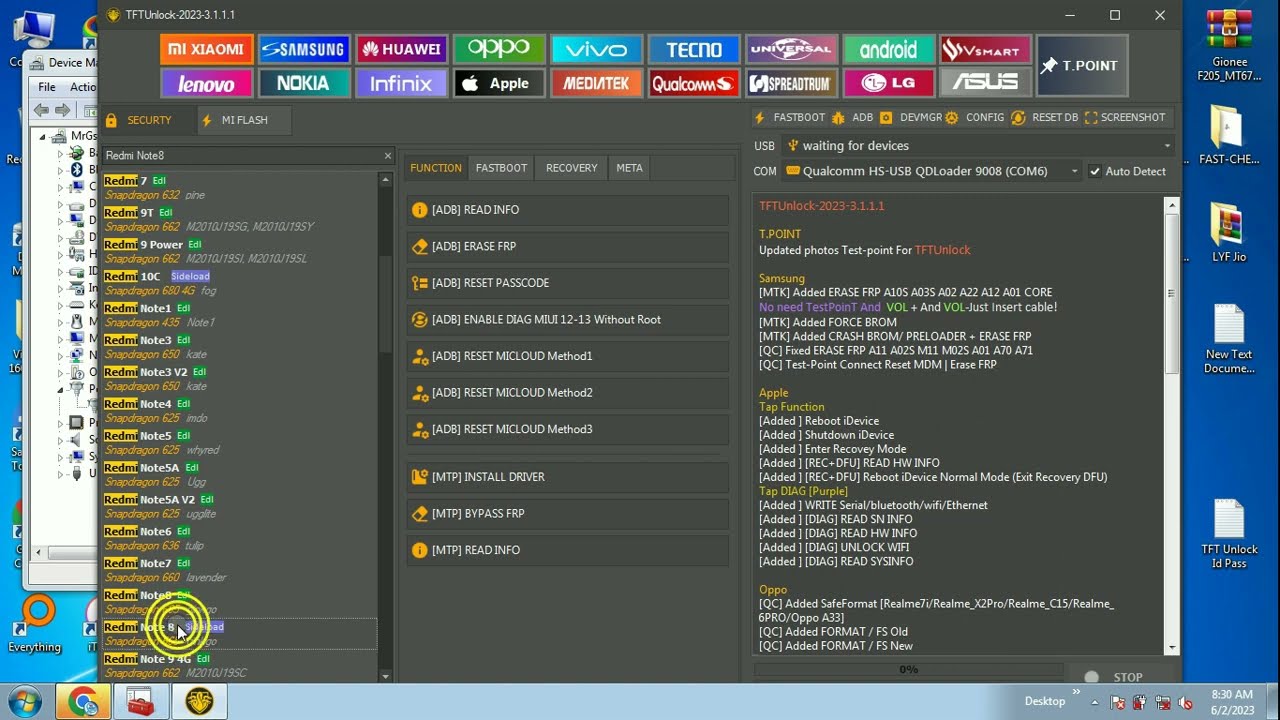Select the MediaTek chipset button
The image size is (1280, 720).
click(596, 83)
